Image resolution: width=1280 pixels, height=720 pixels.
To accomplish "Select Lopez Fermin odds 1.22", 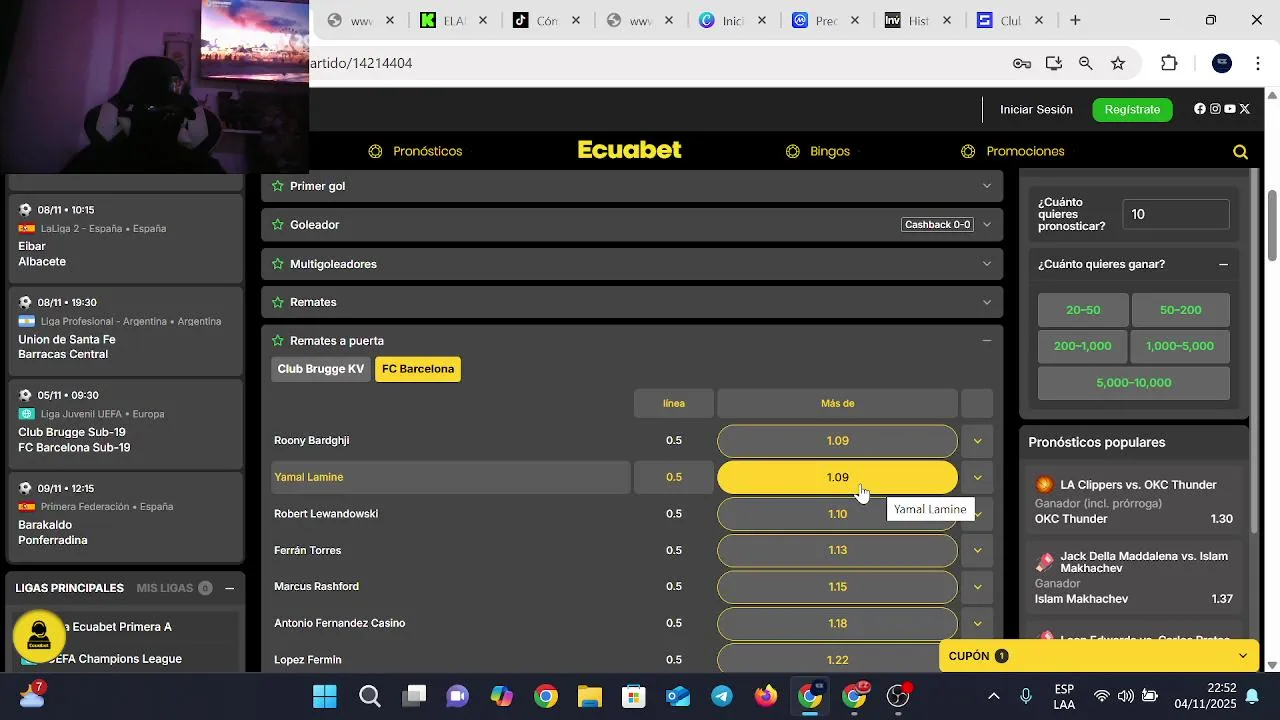I will 837,658.
